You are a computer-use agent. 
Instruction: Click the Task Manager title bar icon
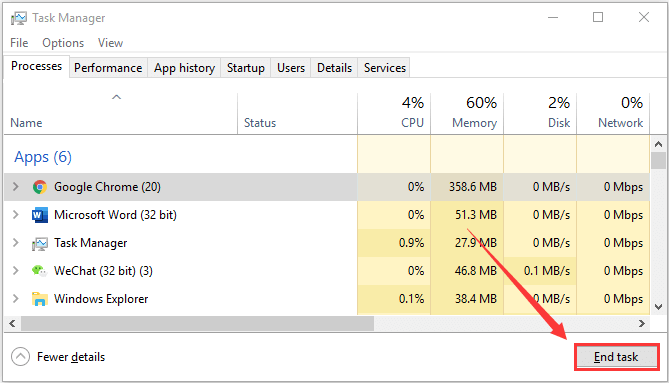[x=19, y=18]
